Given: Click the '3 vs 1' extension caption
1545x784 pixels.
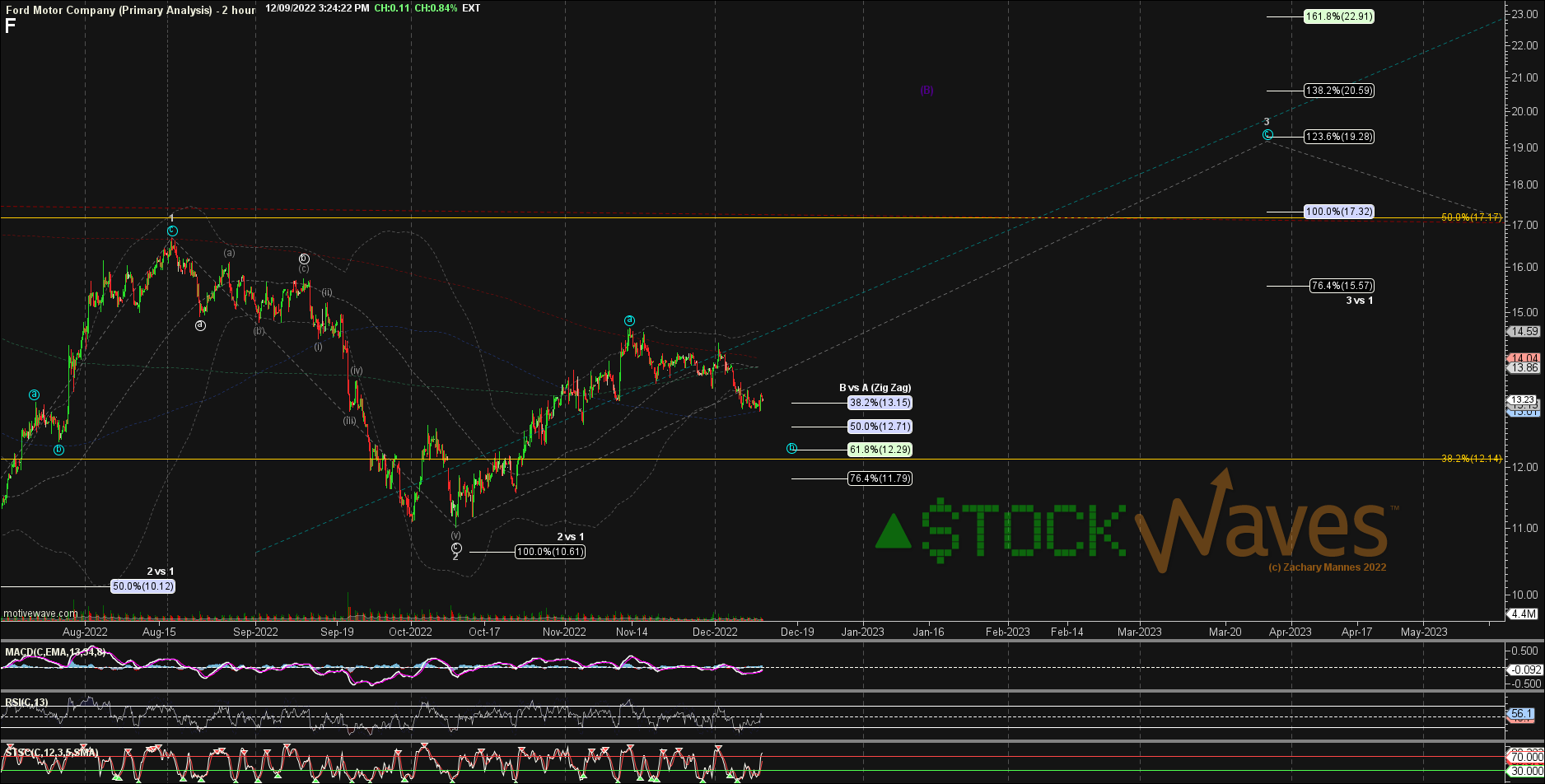Looking at the screenshot, I should [1359, 301].
